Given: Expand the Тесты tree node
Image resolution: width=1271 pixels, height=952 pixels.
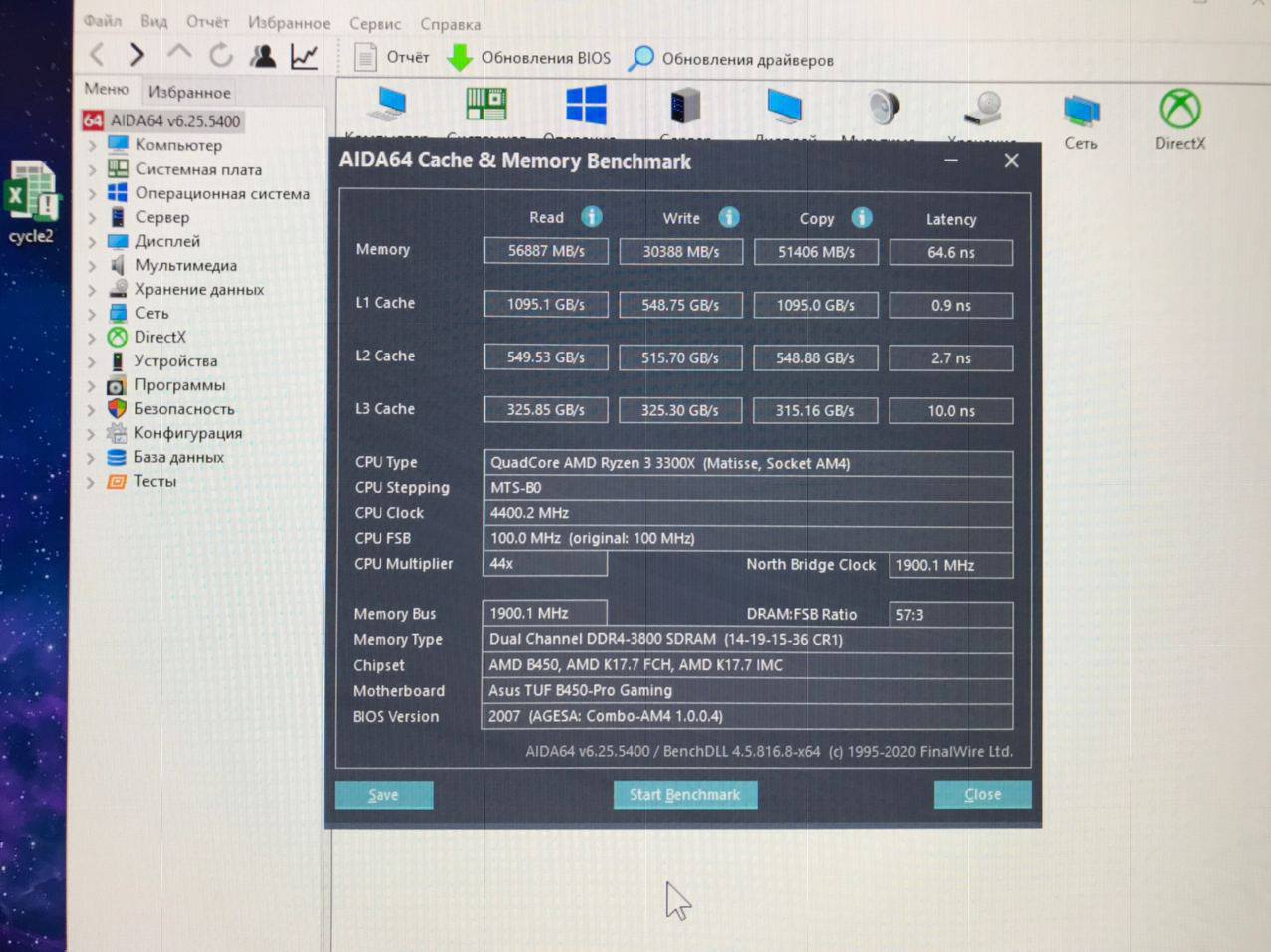Looking at the screenshot, I should tap(92, 482).
